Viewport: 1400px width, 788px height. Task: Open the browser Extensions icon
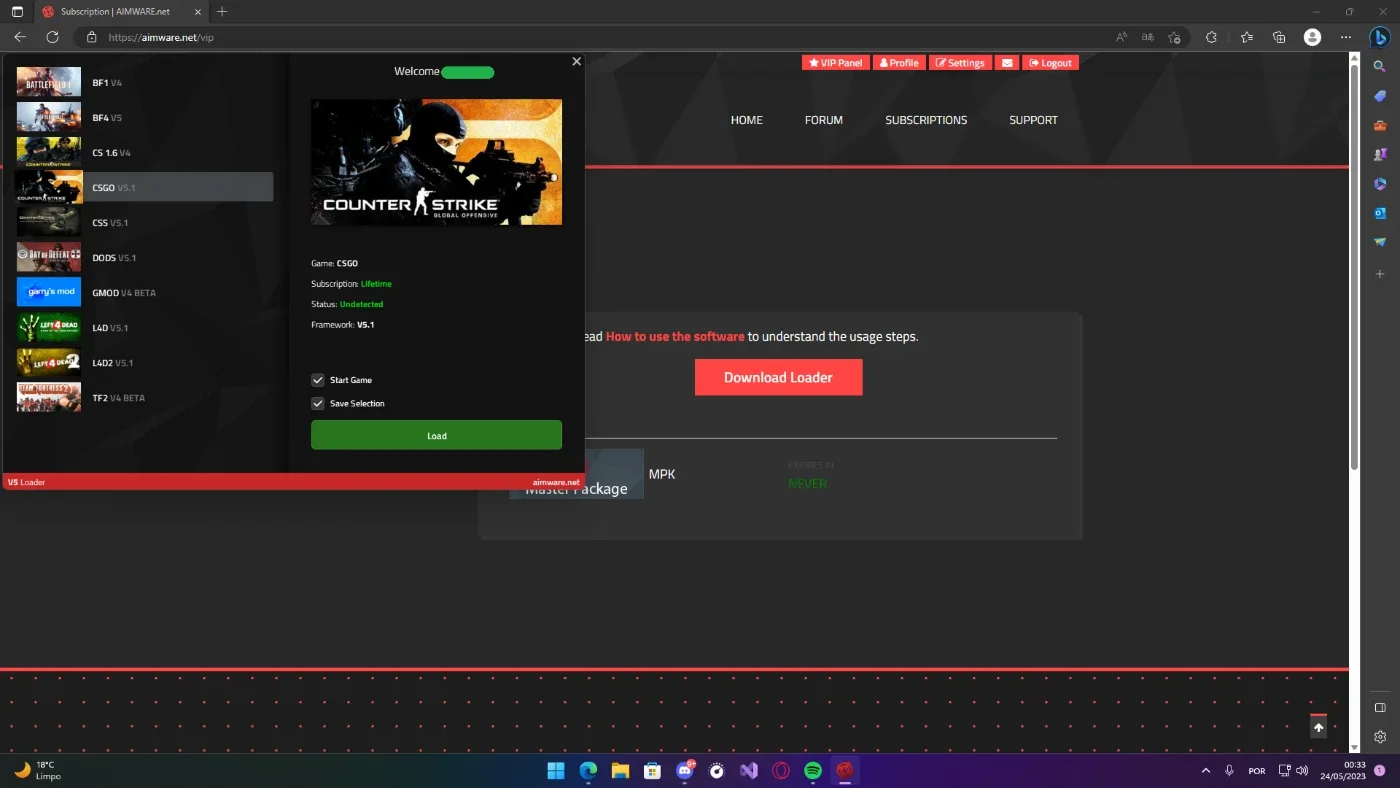[1211, 37]
